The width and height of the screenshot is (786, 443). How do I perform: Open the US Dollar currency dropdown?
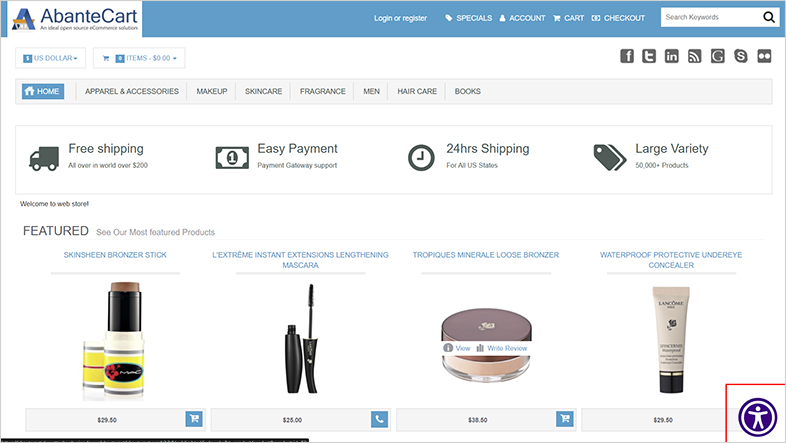(x=50, y=58)
